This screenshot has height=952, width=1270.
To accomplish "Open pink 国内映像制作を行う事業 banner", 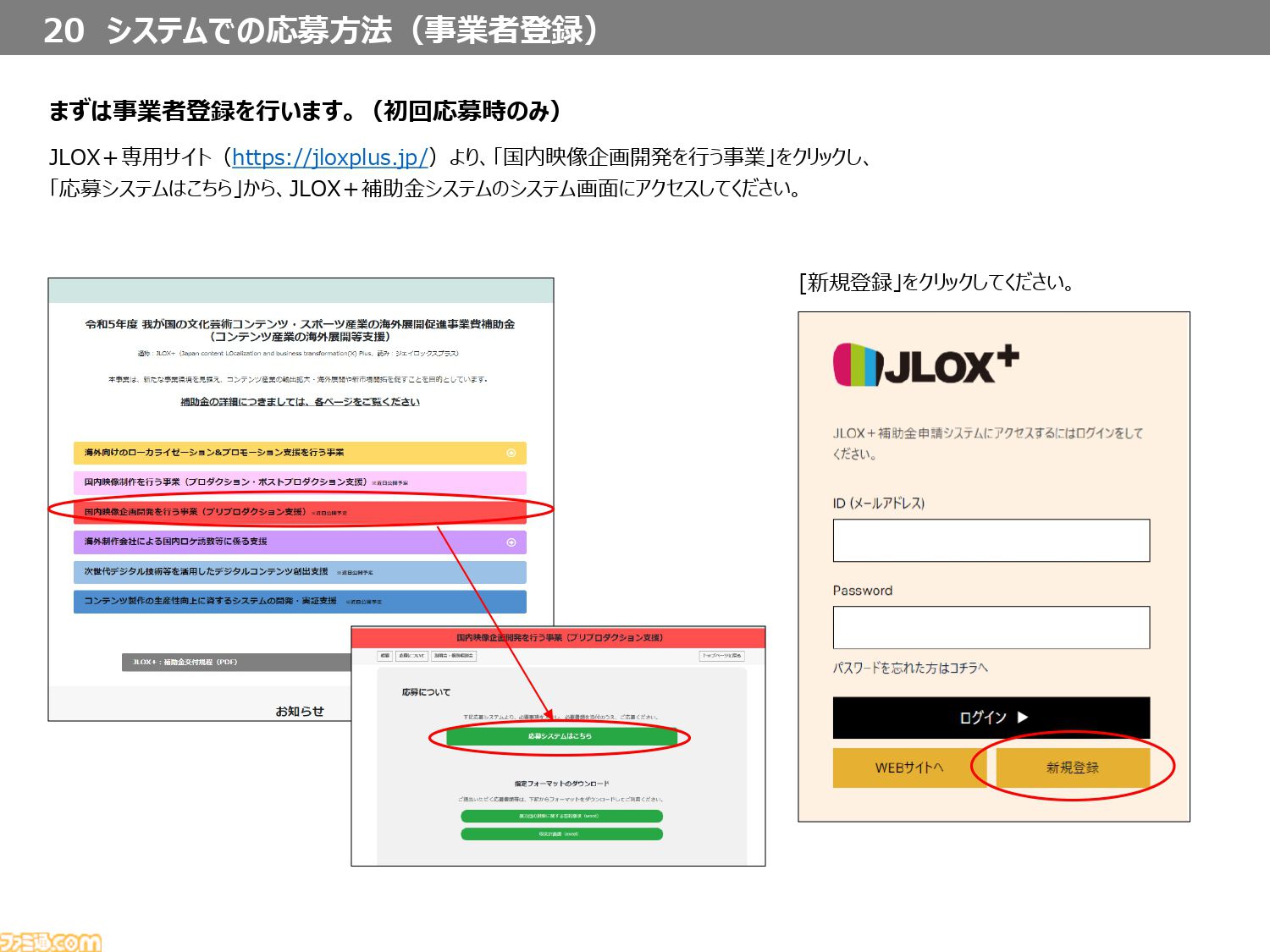I will click(300, 482).
